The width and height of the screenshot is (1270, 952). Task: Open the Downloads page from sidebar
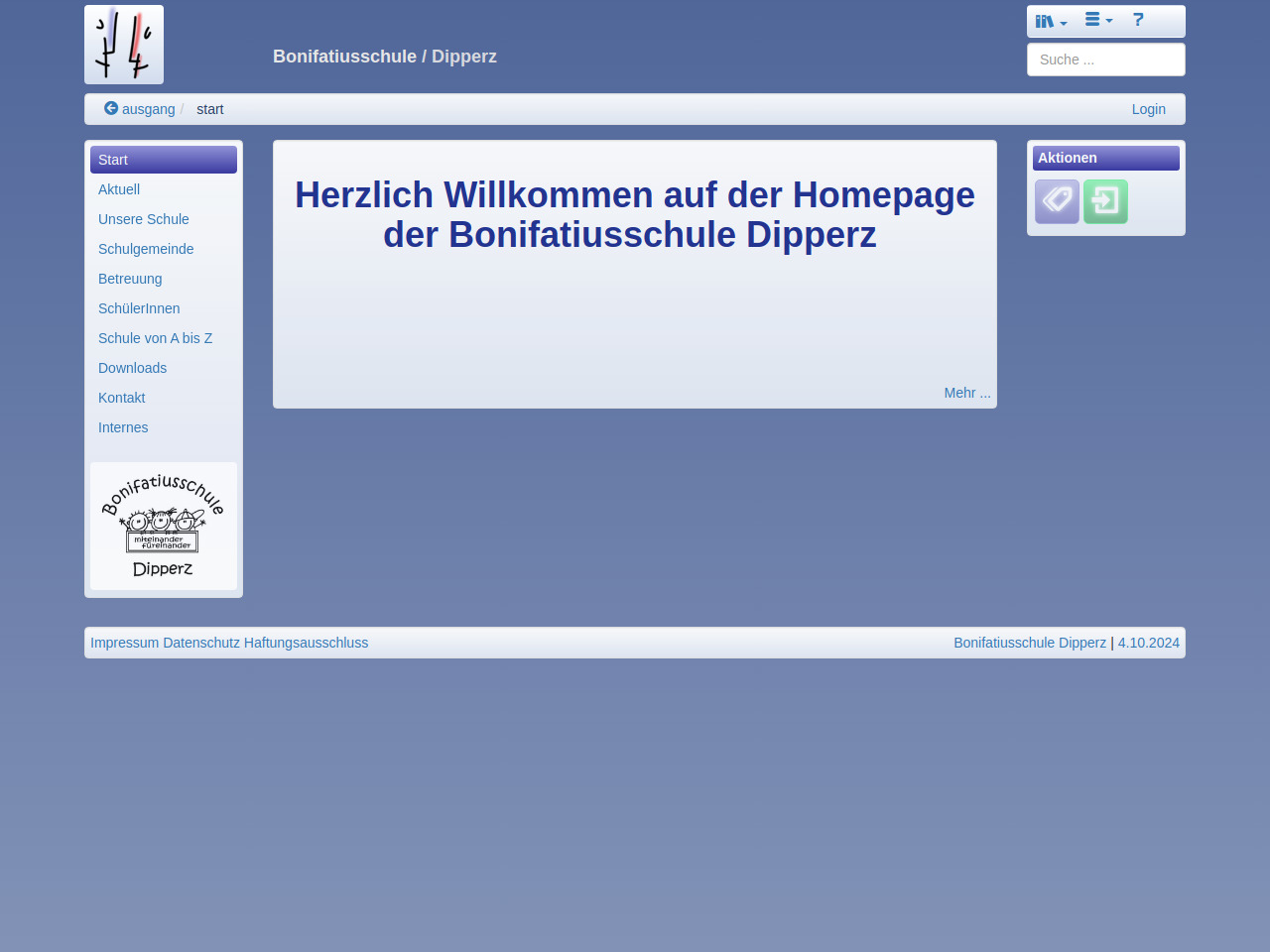(133, 368)
